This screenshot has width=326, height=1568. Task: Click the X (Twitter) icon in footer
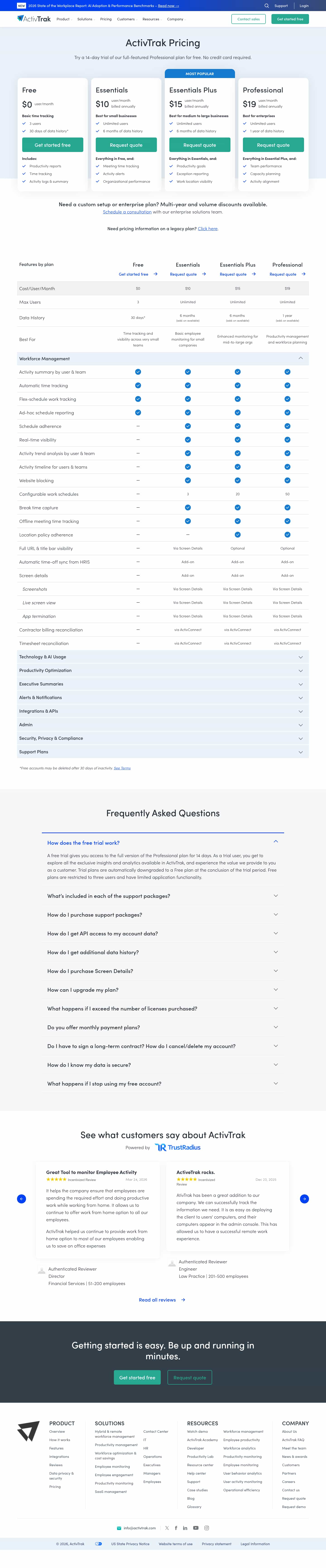click(x=167, y=1528)
